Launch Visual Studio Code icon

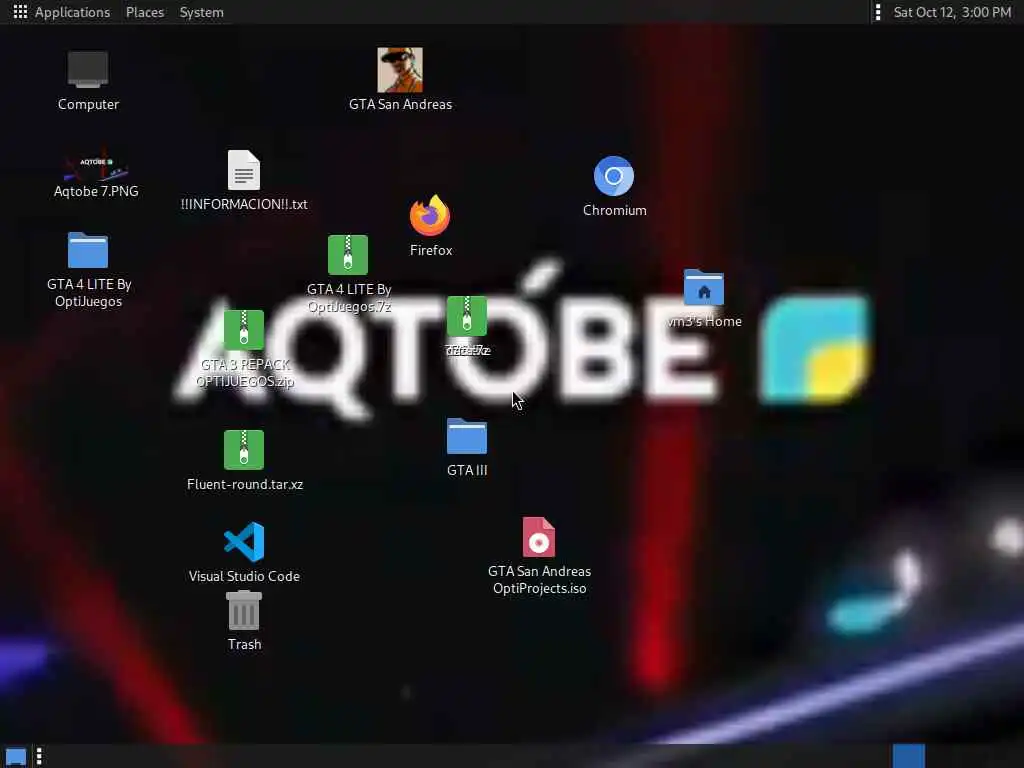tap(244, 542)
